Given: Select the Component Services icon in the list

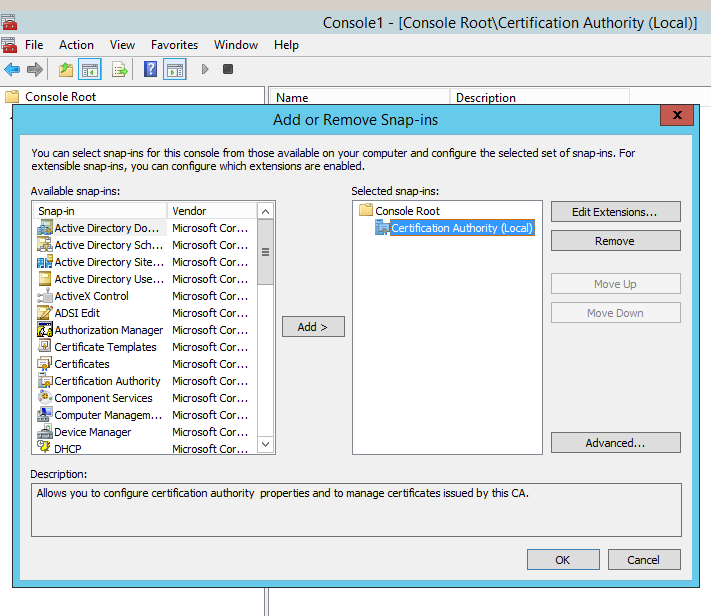Looking at the screenshot, I should click(45, 398).
